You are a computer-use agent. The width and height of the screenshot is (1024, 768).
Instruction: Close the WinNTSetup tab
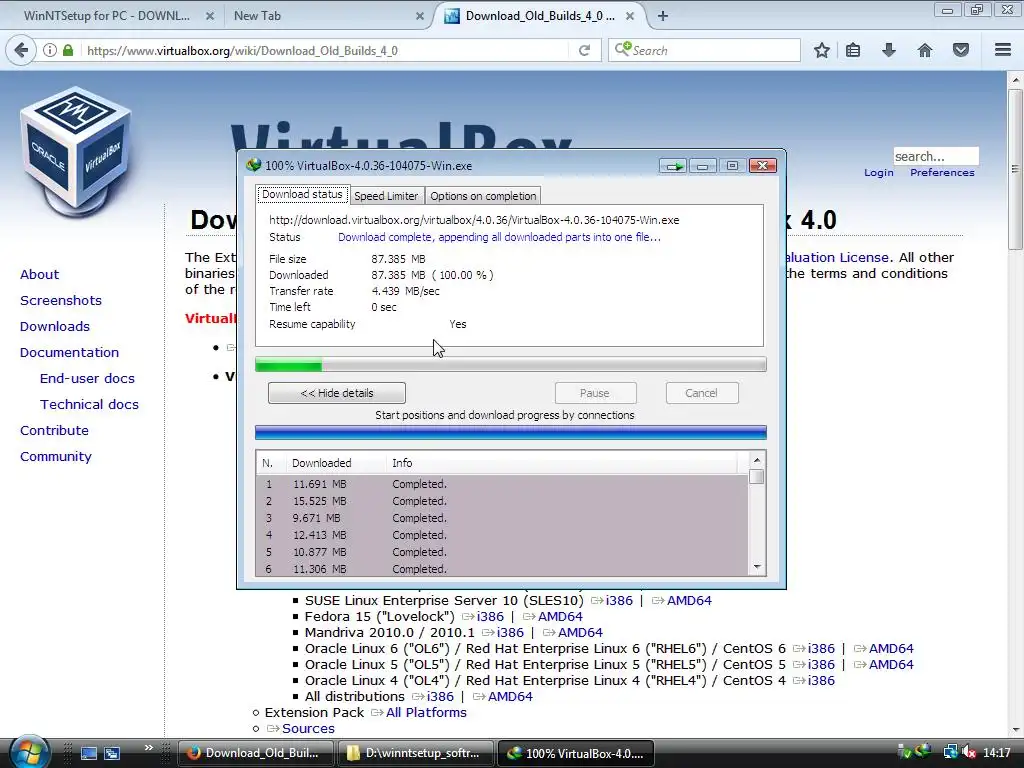click(210, 16)
